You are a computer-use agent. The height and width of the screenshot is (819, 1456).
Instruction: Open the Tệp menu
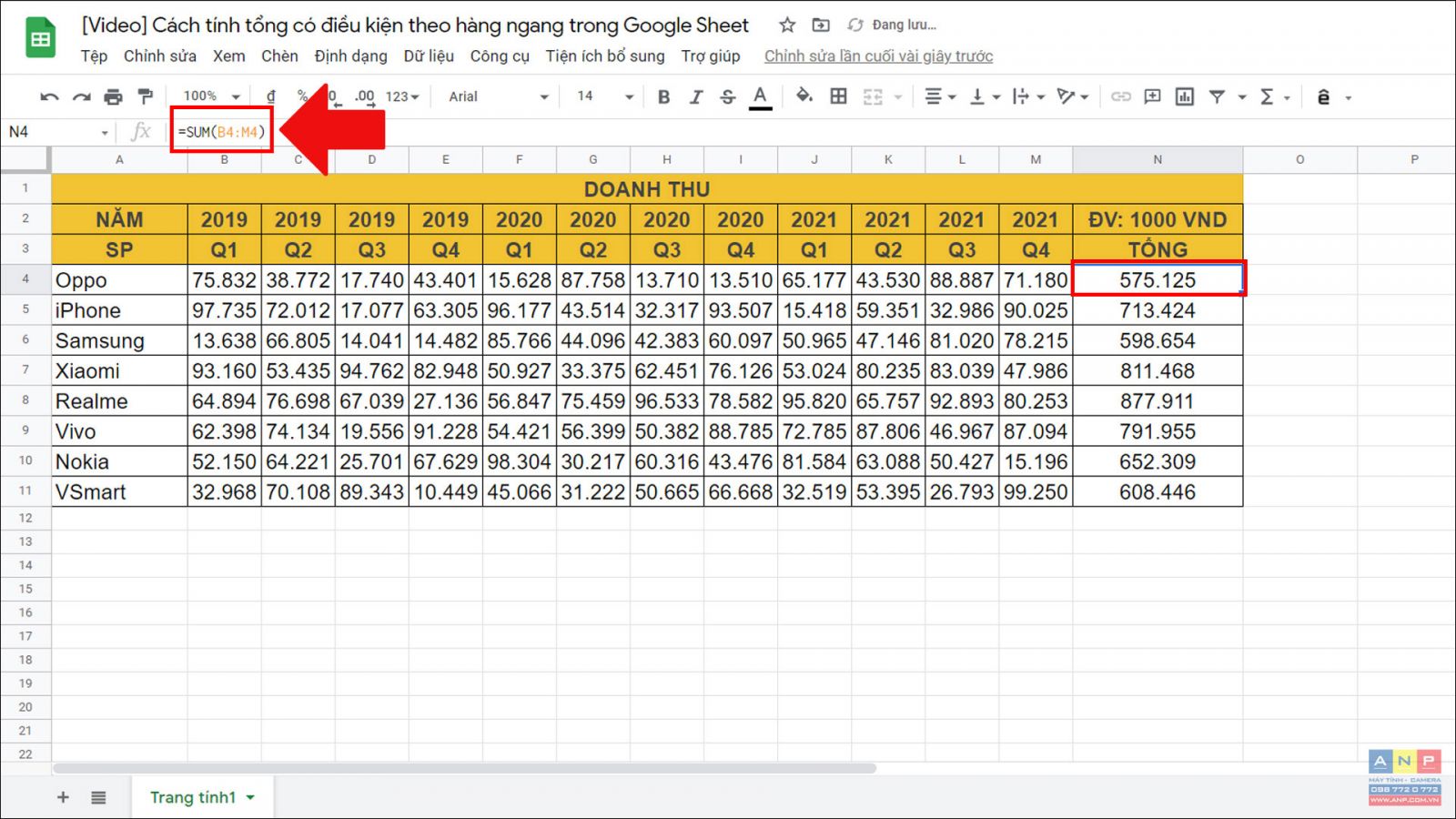click(94, 56)
